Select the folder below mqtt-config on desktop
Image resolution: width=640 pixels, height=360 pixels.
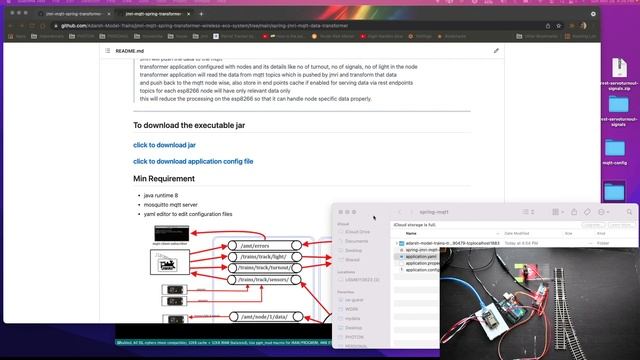(615, 191)
